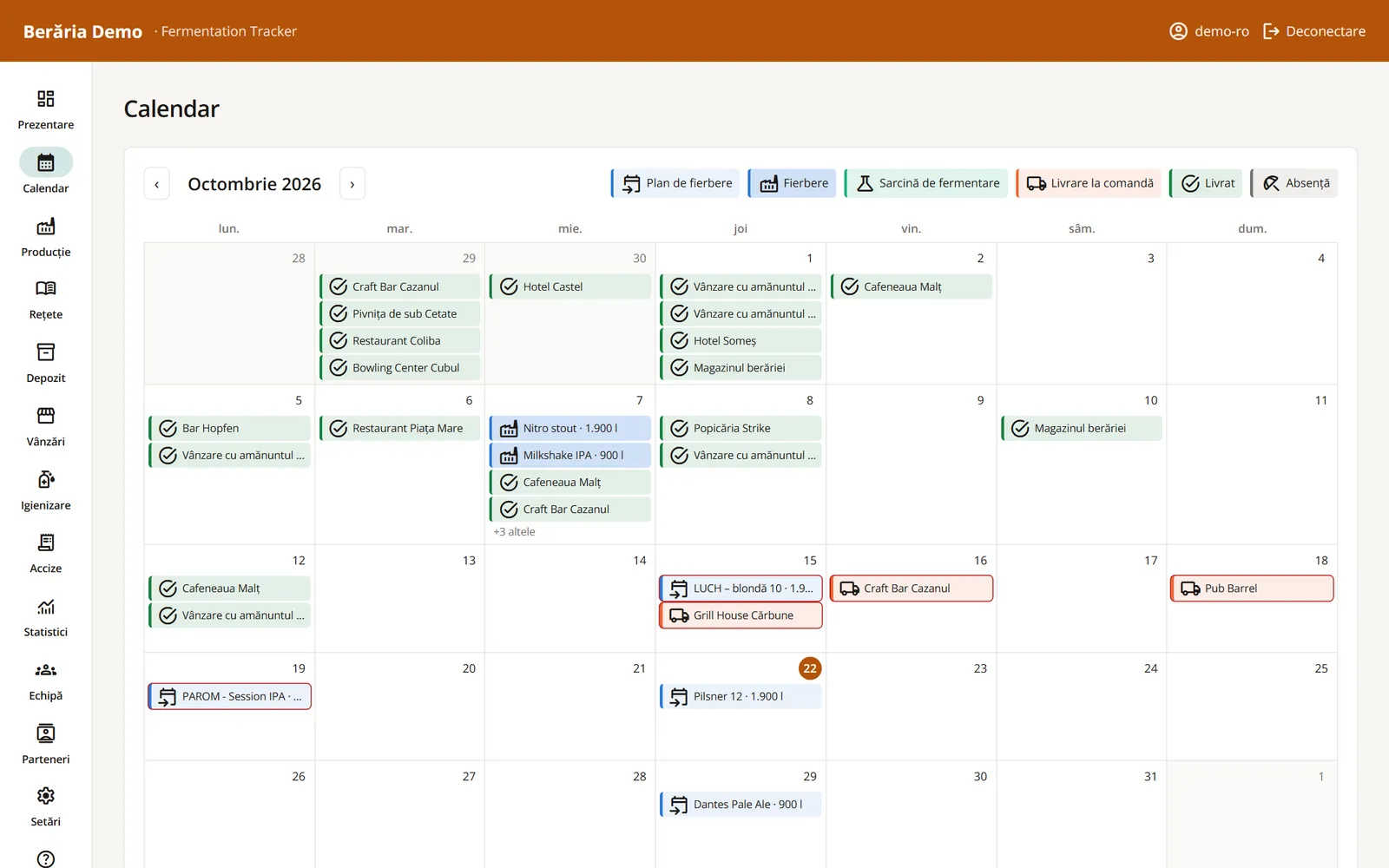Screen dimensions: 1389x868
Task: Open Bar Hopfen delivered event
Action: pyautogui.click(x=229, y=428)
